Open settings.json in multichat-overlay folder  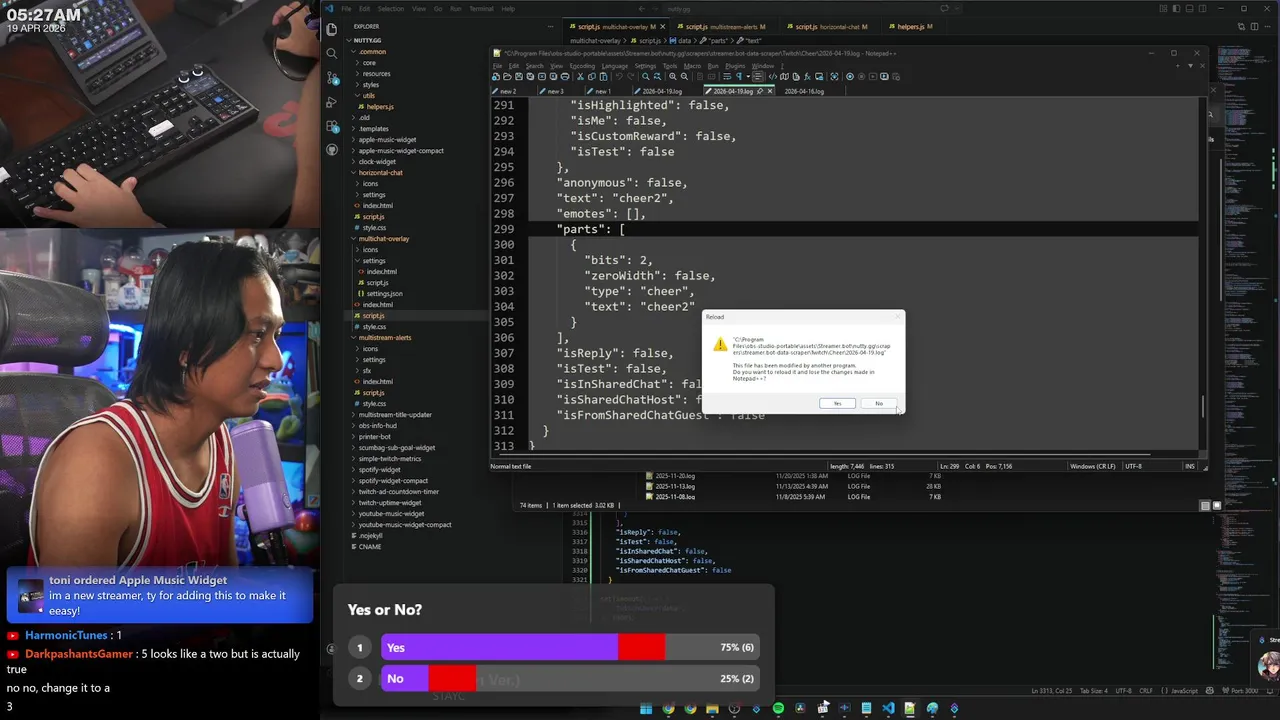(384, 293)
